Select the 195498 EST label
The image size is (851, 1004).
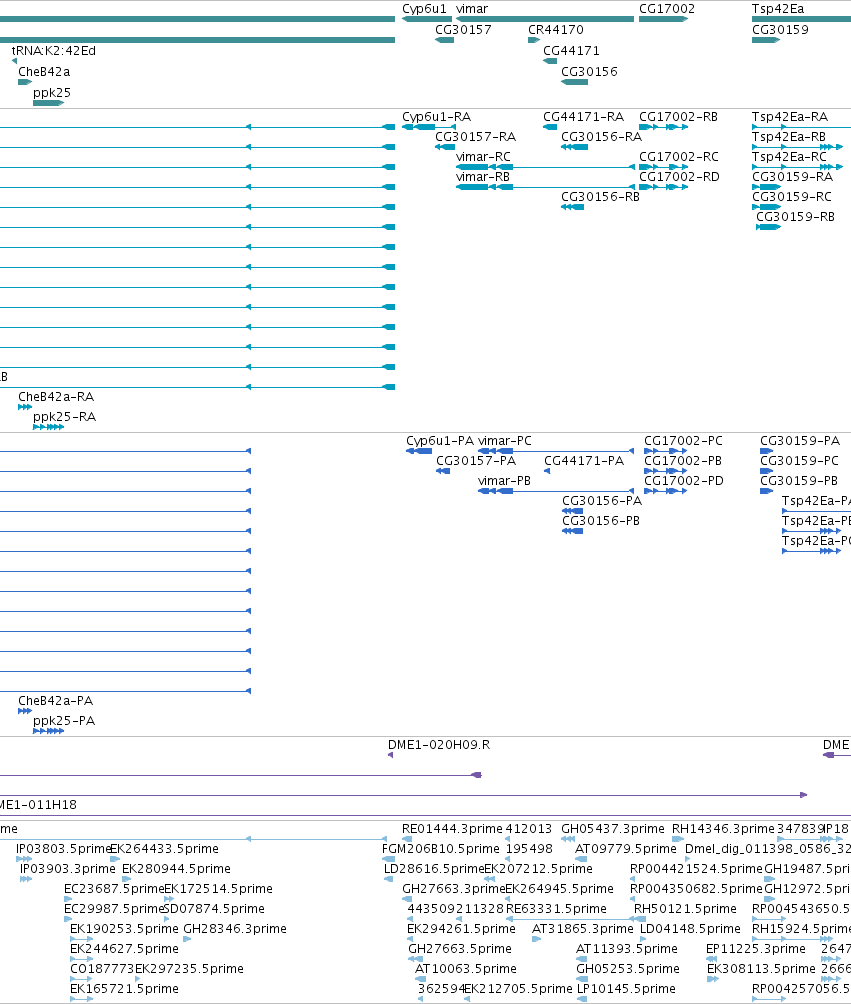pyautogui.click(x=529, y=849)
